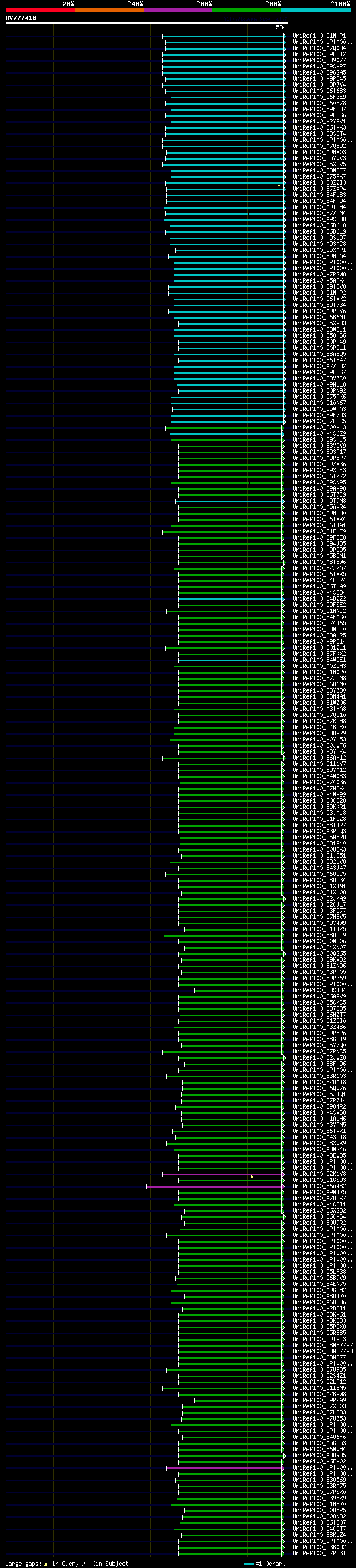Click the UniRef100_Q8NBZ7-2 isoform label
Viewport: 356px width, 1568px height.
click(x=323, y=1345)
